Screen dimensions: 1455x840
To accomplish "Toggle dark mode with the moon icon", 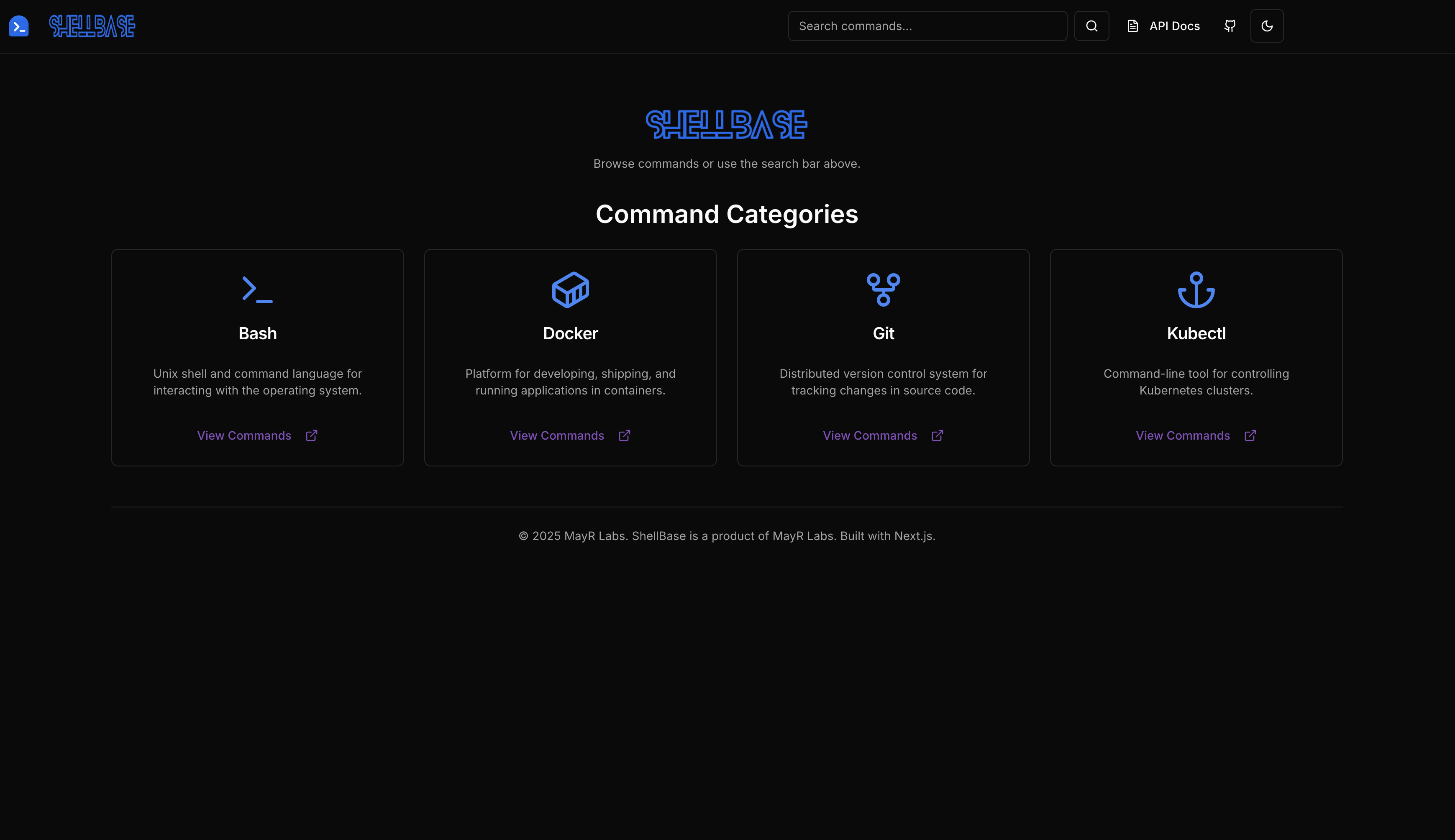I will point(1266,26).
